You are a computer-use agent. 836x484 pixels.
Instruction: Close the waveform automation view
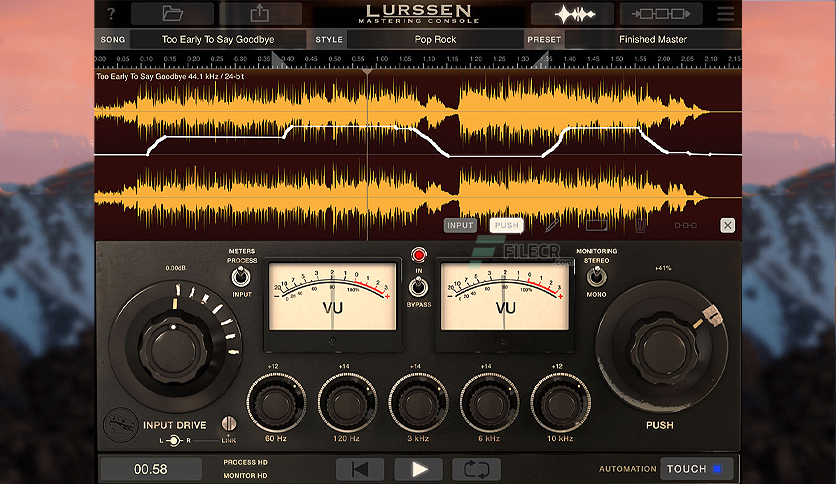click(727, 225)
